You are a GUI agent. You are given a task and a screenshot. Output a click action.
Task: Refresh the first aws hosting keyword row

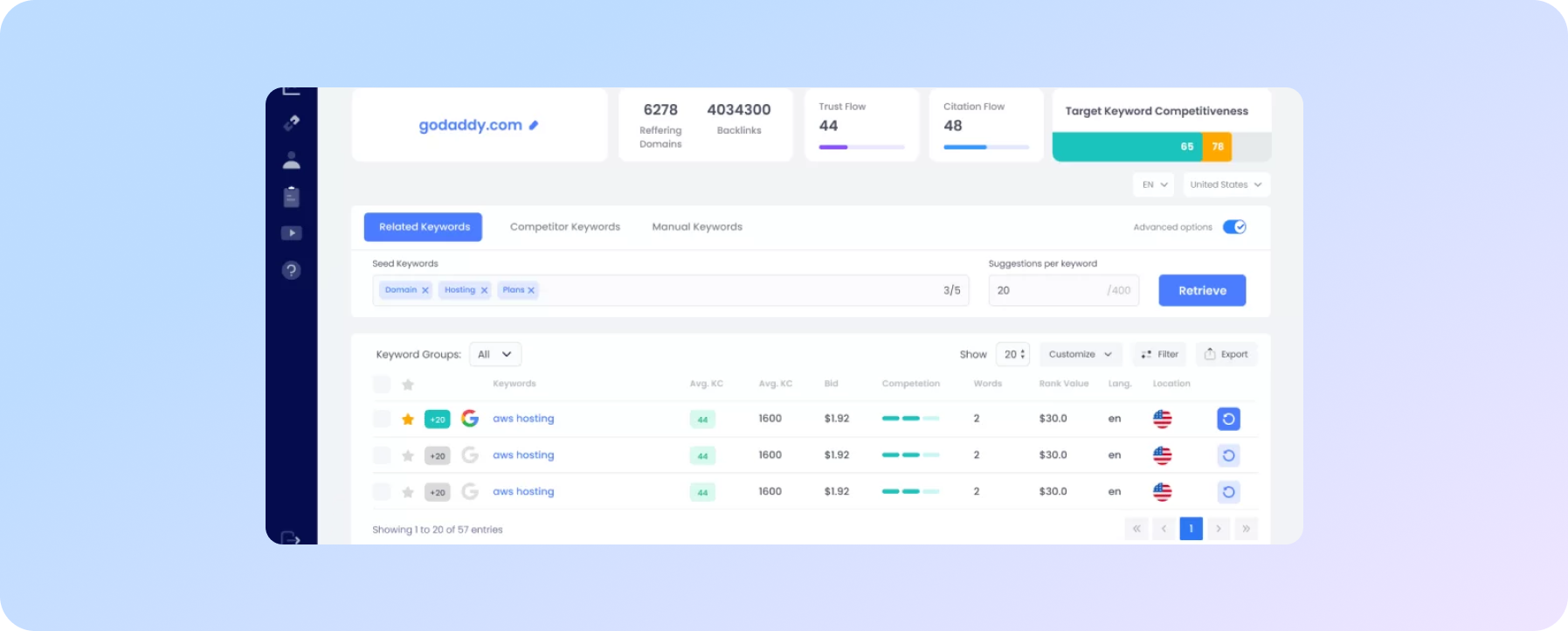(1228, 419)
